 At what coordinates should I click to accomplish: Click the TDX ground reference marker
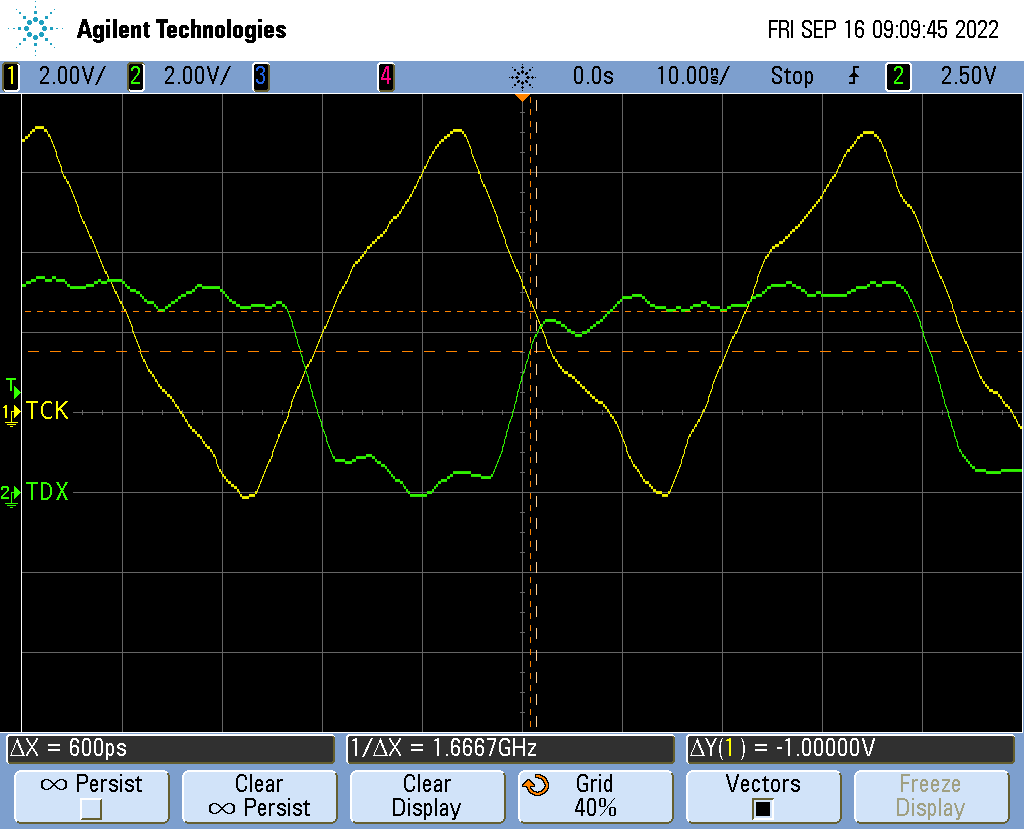pyautogui.click(x=11, y=493)
